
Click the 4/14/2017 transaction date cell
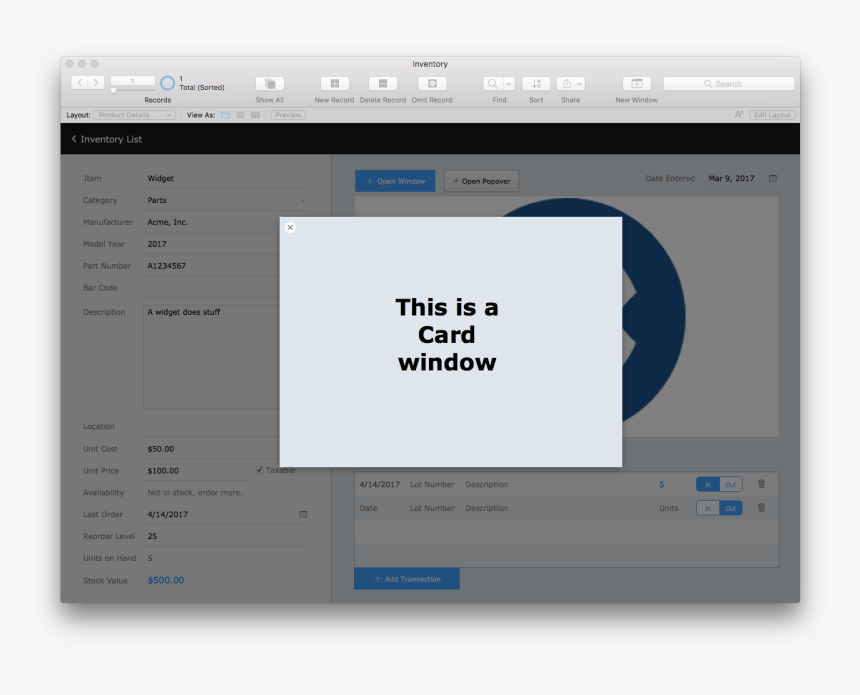(380, 484)
